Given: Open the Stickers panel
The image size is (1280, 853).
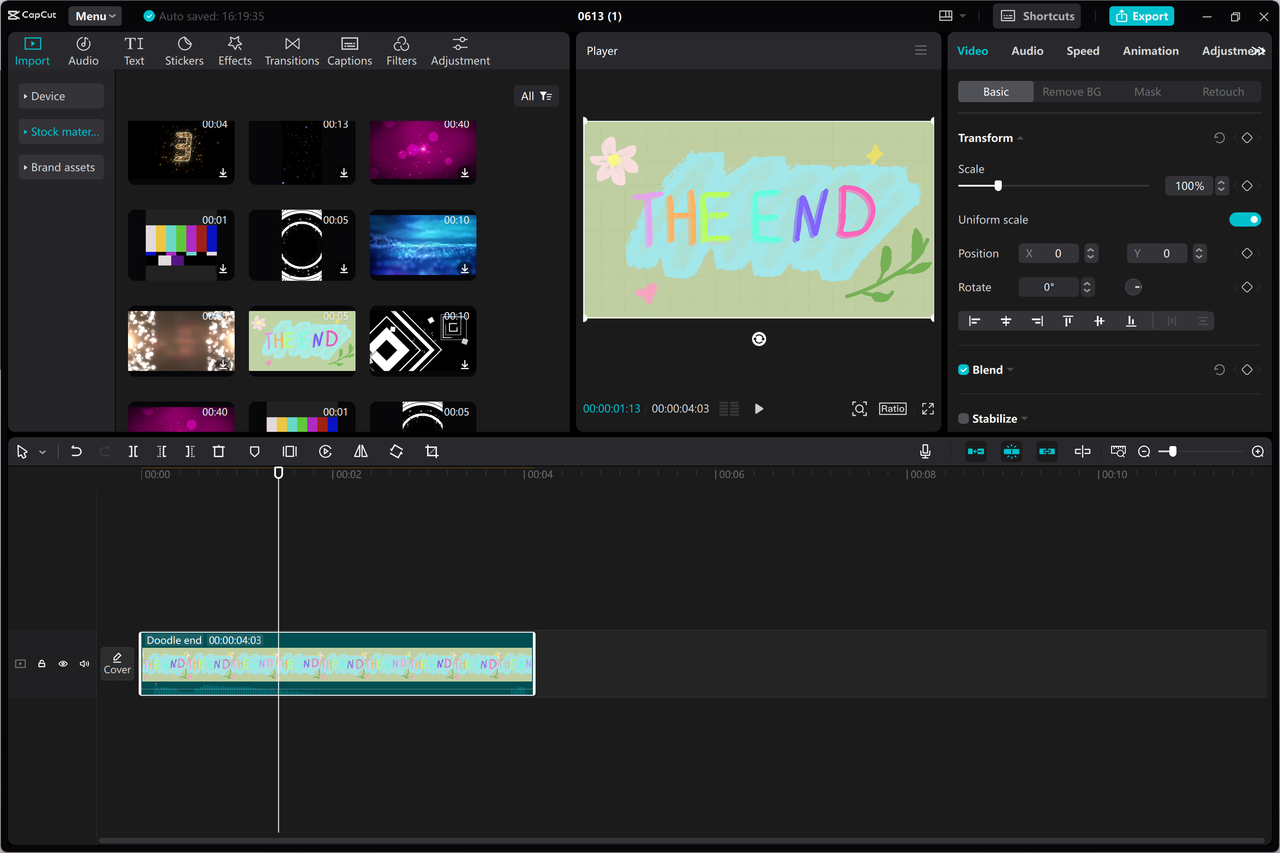Looking at the screenshot, I should tap(184, 50).
